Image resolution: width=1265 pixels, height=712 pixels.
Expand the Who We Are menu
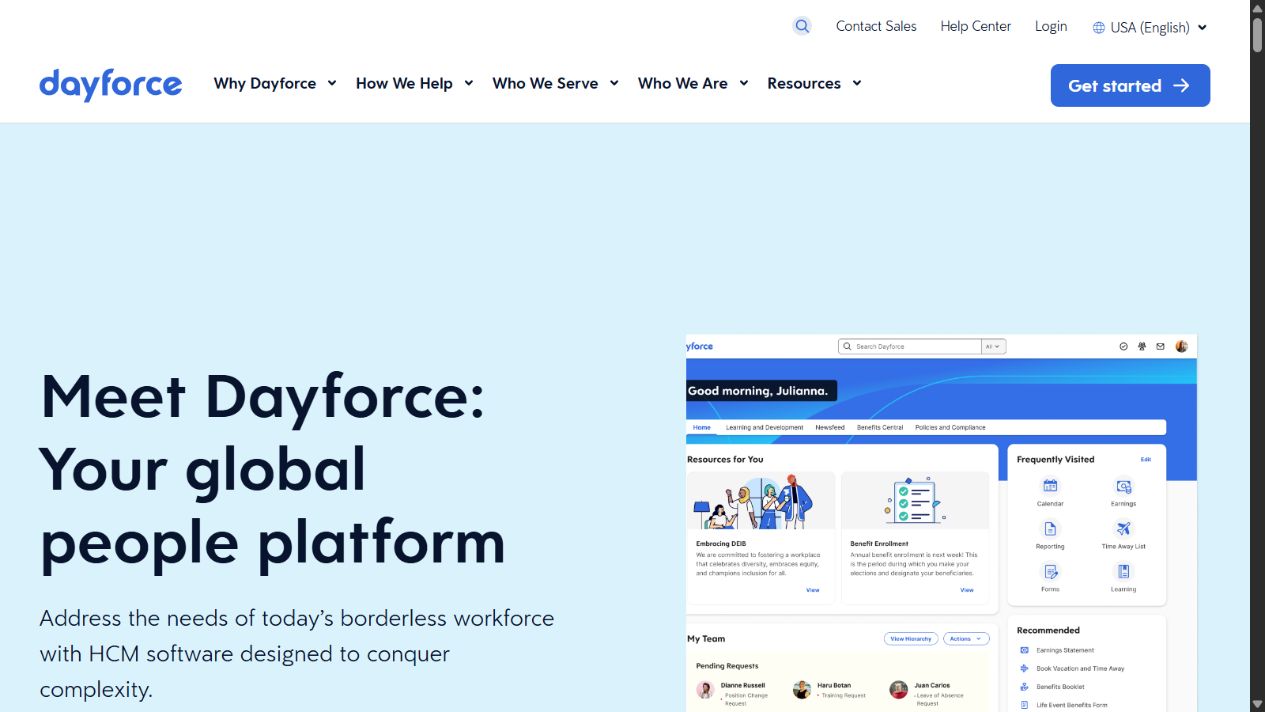693,84
